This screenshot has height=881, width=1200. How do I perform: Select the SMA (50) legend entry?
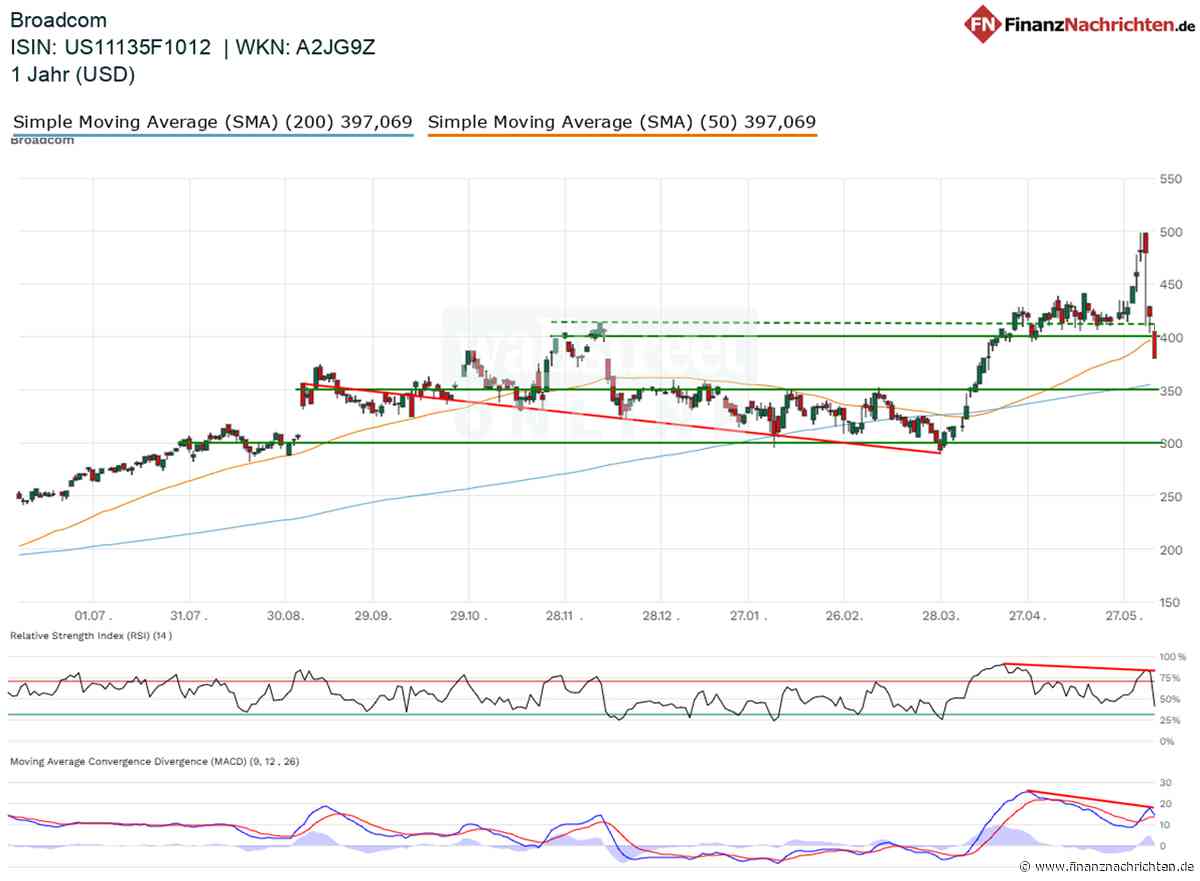click(622, 122)
